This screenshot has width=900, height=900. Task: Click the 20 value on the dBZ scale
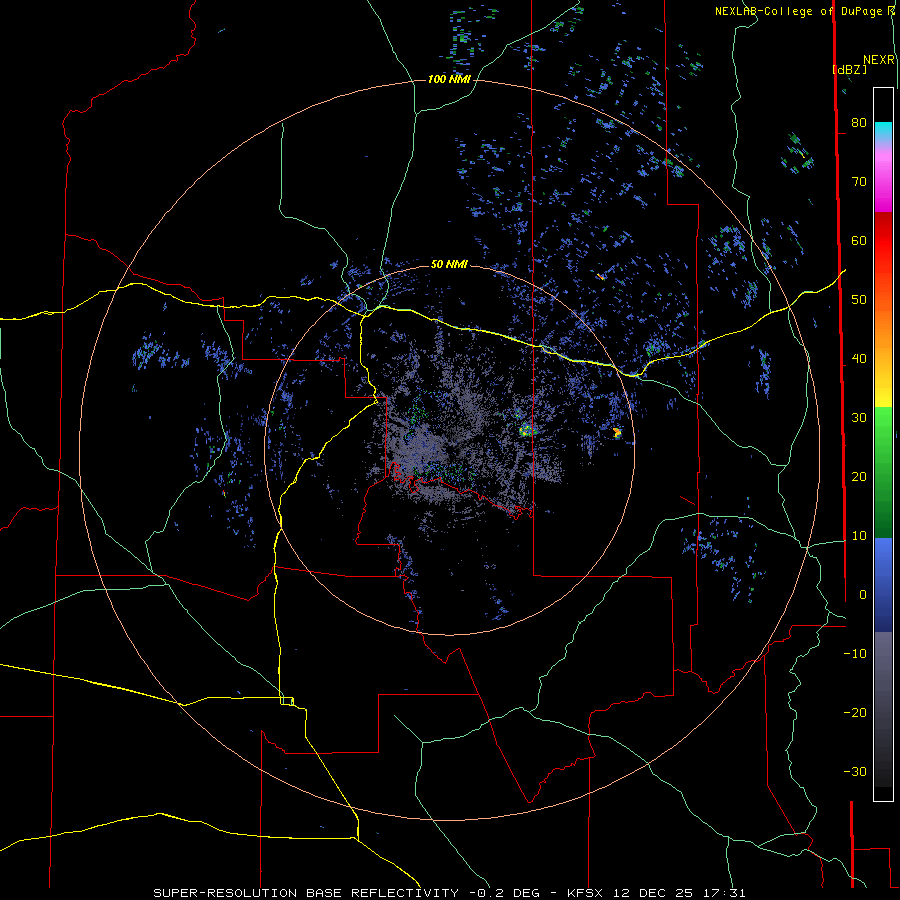(859, 476)
